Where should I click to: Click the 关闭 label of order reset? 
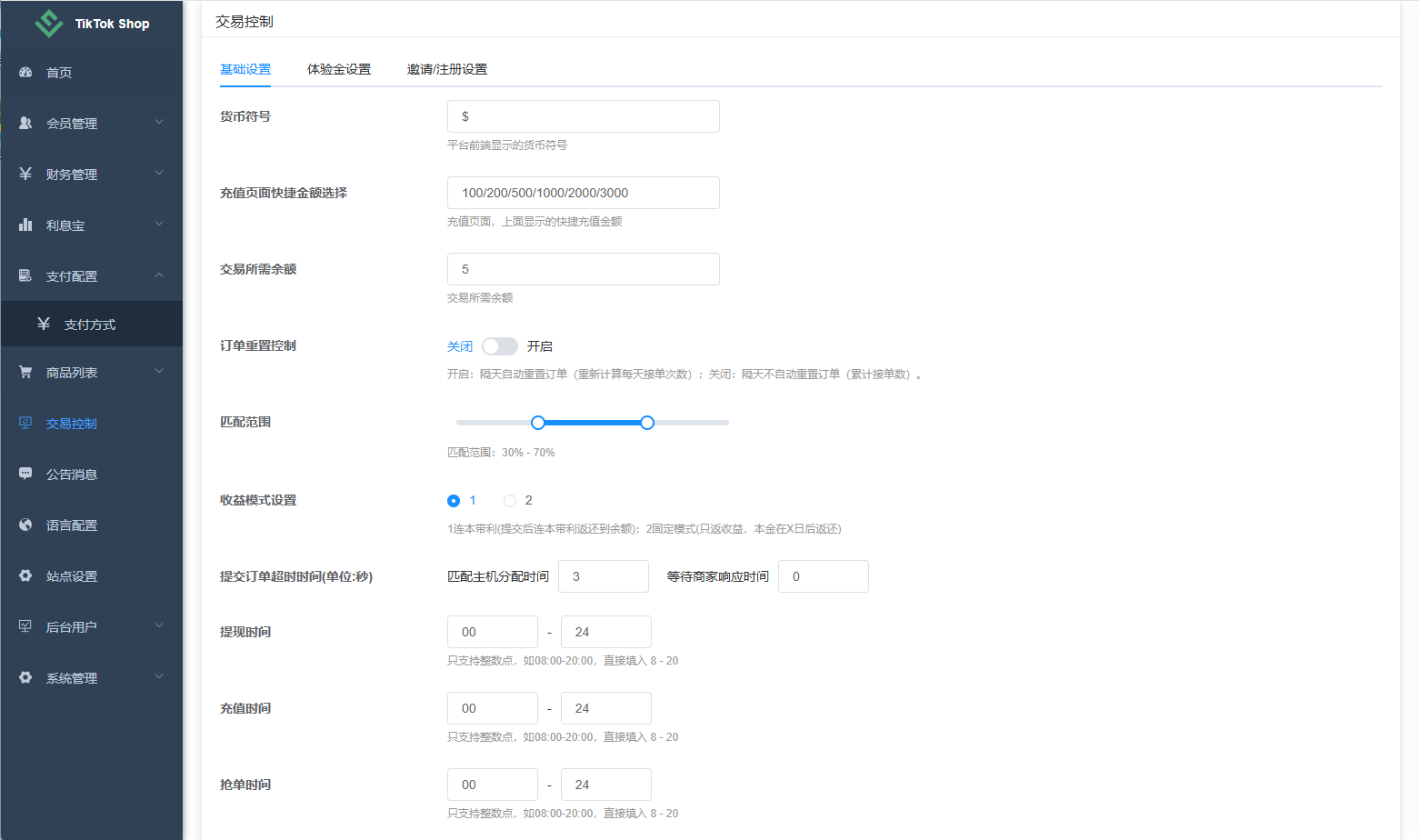click(x=460, y=346)
